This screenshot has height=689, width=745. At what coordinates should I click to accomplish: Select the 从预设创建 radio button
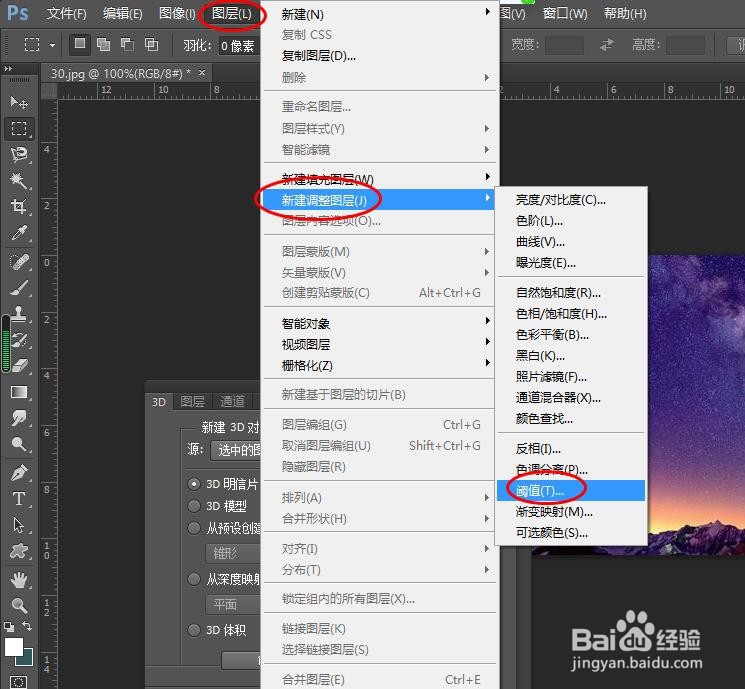pos(194,528)
